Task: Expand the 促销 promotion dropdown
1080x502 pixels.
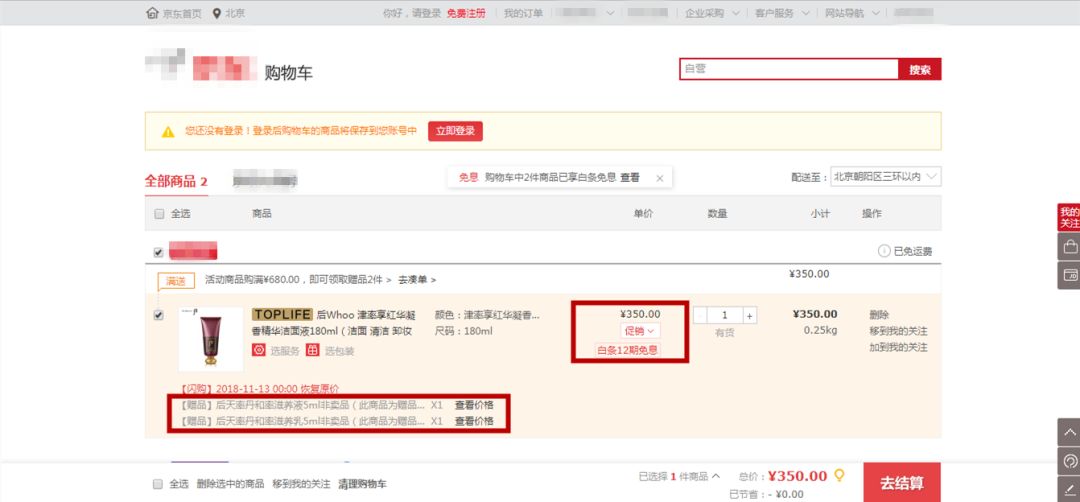Action: pyautogui.click(x=640, y=331)
